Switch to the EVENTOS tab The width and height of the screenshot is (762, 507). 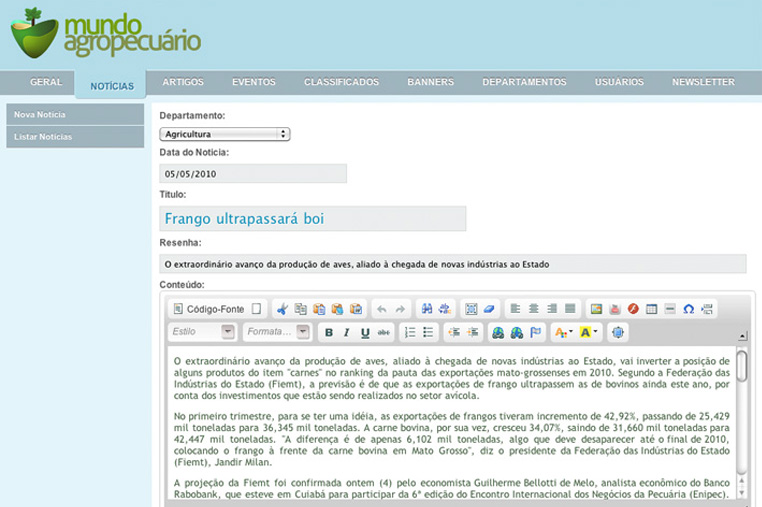click(x=254, y=82)
